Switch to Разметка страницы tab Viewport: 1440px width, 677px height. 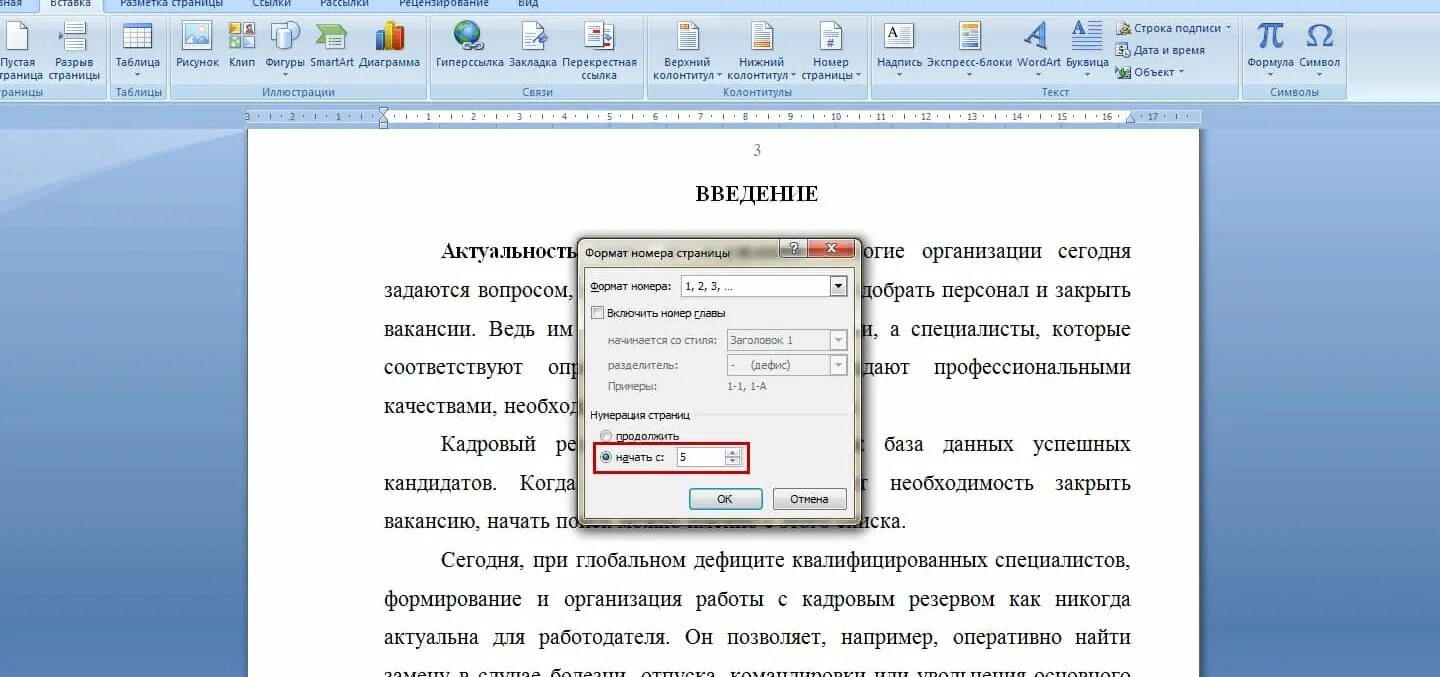[171, 4]
